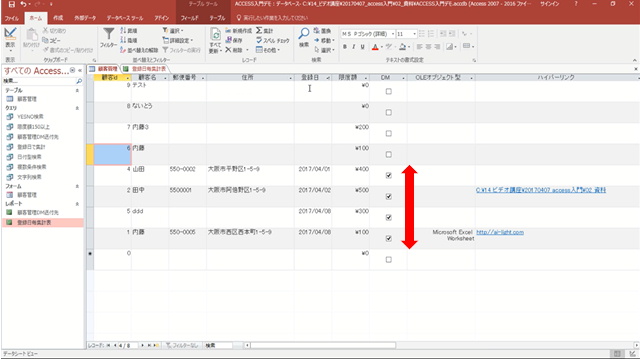This screenshot has height=360, width=640.
Task: Click the align left icon
Action: coord(419,47)
